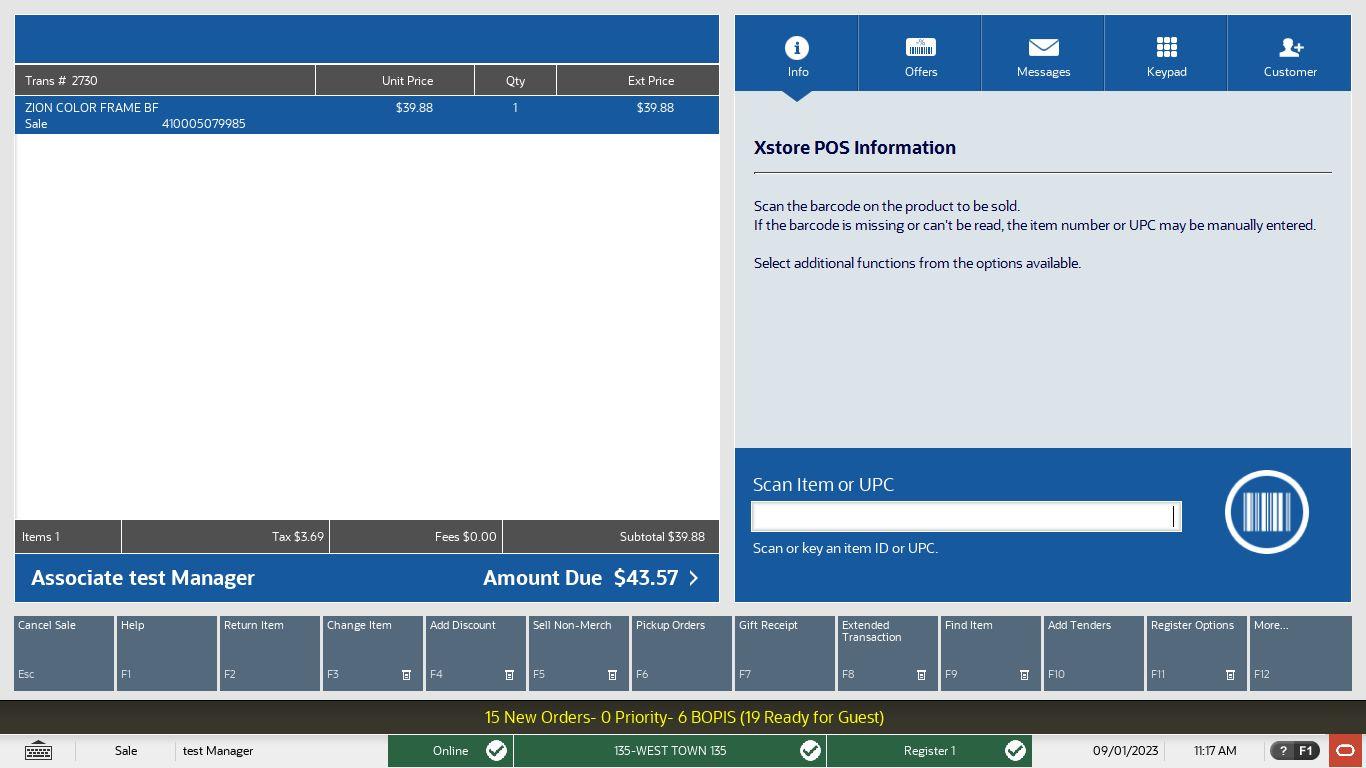Select ZION COLOR FRAME BF line item
This screenshot has height=768, width=1366.
click(367, 115)
